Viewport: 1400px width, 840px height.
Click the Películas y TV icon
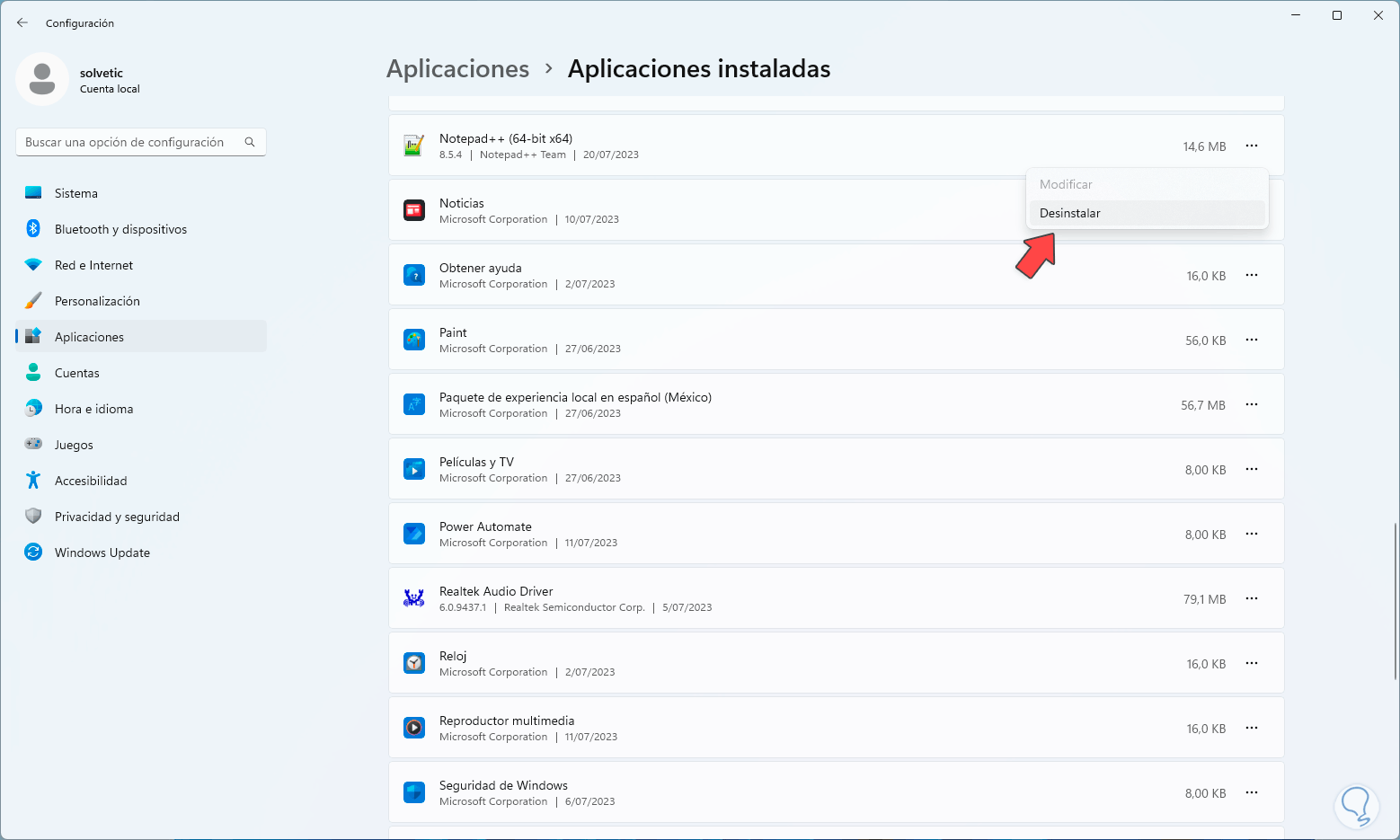point(413,469)
